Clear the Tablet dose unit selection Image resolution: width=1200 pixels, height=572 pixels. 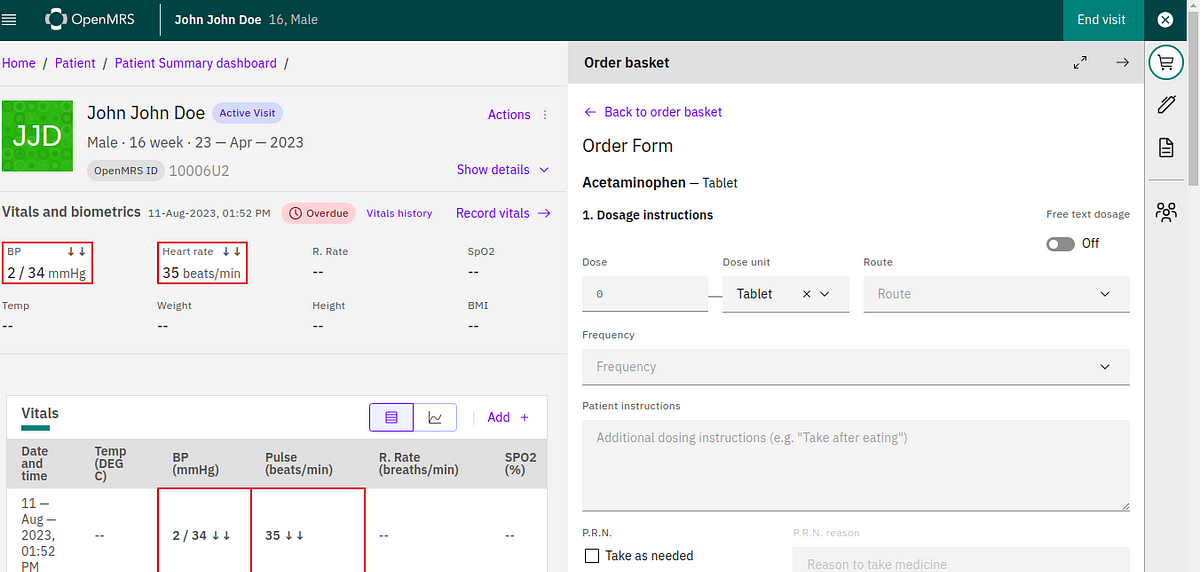[807, 294]
